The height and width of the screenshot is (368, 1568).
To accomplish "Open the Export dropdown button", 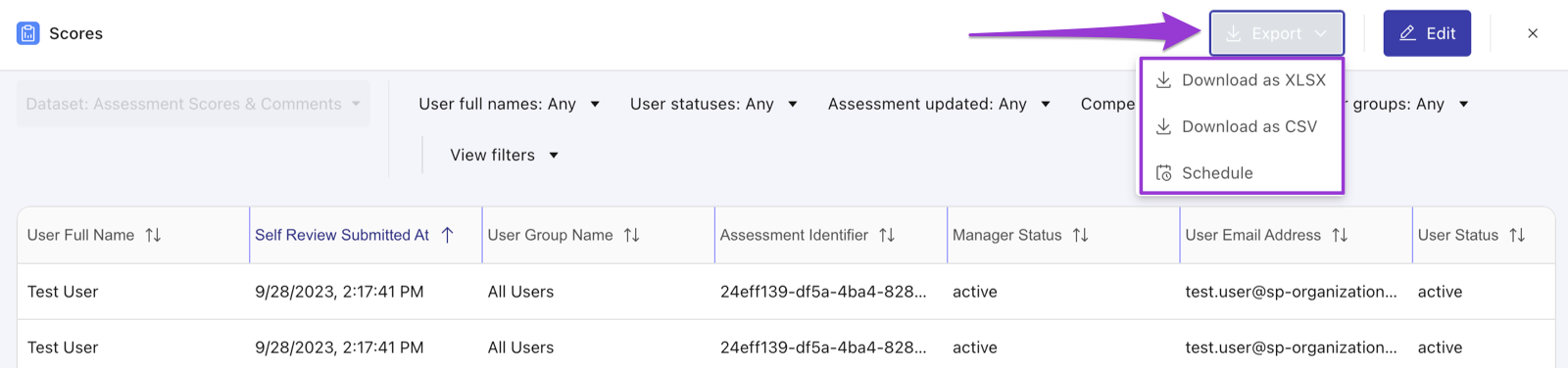I will click(x=1276, y=33).
